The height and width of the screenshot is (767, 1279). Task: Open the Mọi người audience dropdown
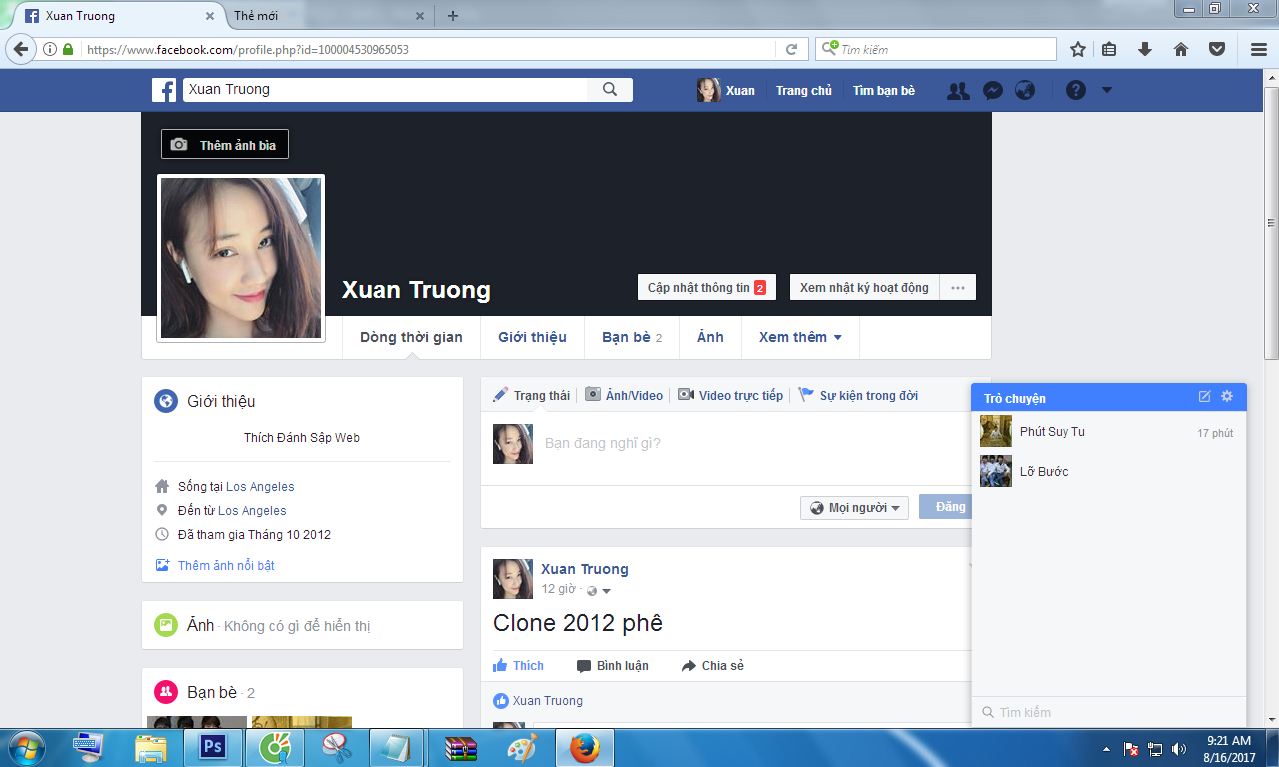(854, 508)
